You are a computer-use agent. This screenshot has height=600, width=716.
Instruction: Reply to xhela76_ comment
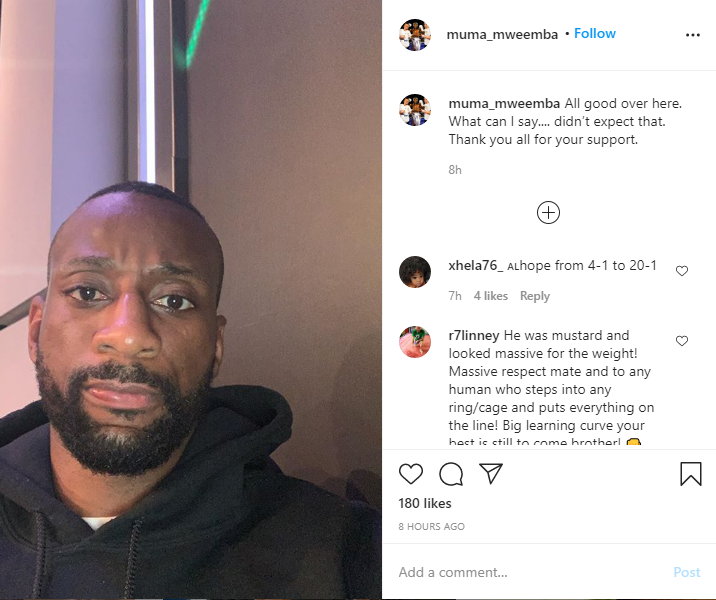pyautogui.click(x=535, y=296)
